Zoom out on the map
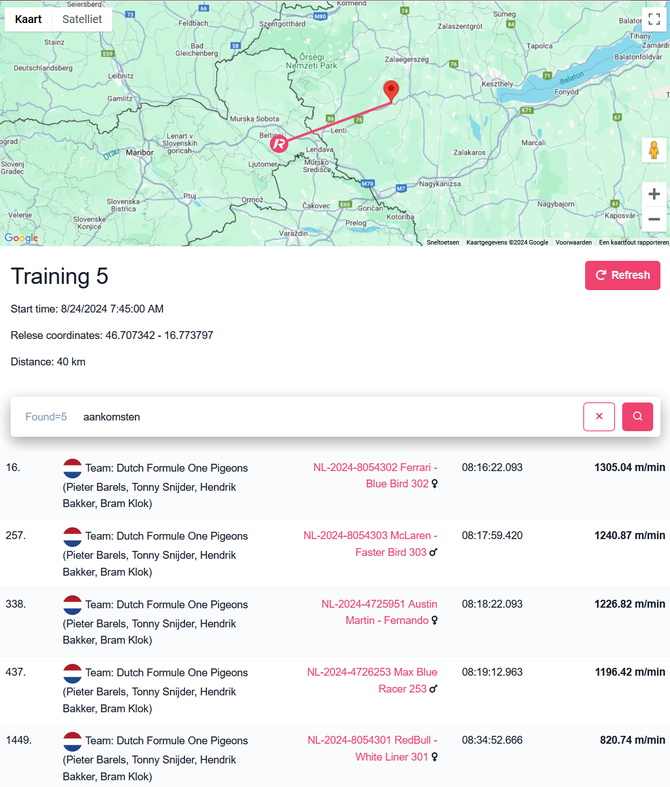670x787 pixels. (654, 219)
